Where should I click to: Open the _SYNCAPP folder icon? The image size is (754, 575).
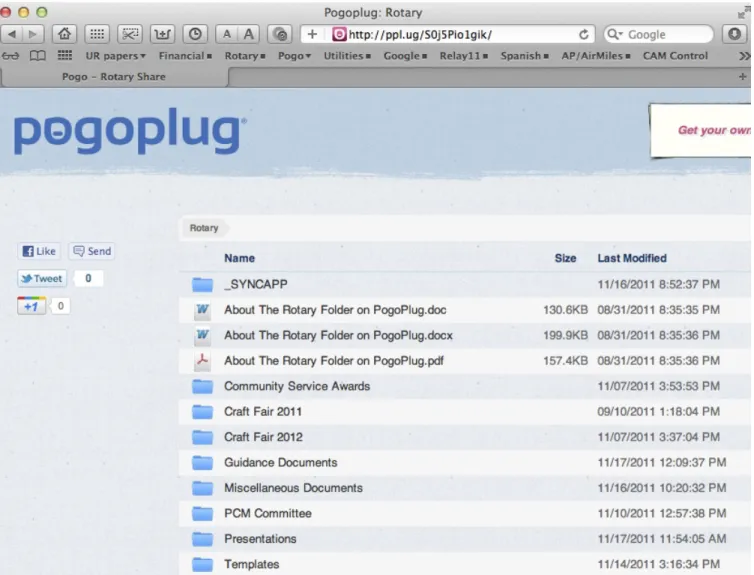coord(202,284)
